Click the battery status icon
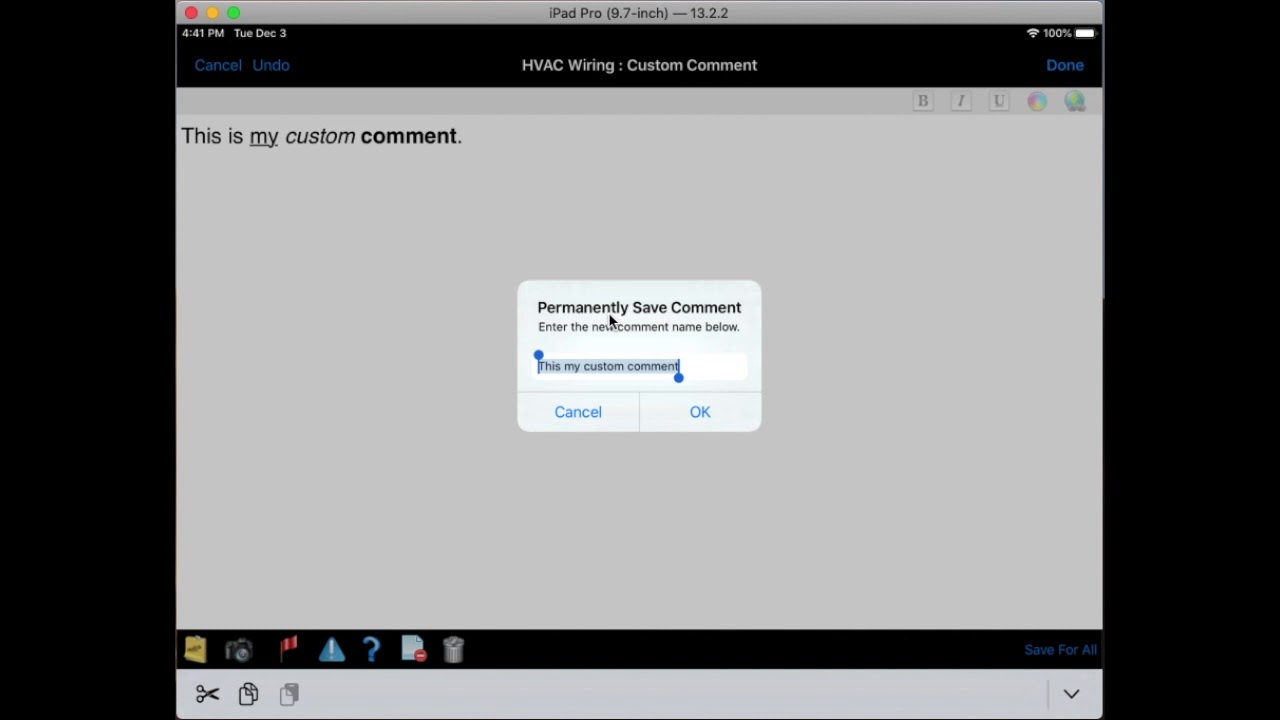This screenshot has height=720, width=1280. point(1085,33)
